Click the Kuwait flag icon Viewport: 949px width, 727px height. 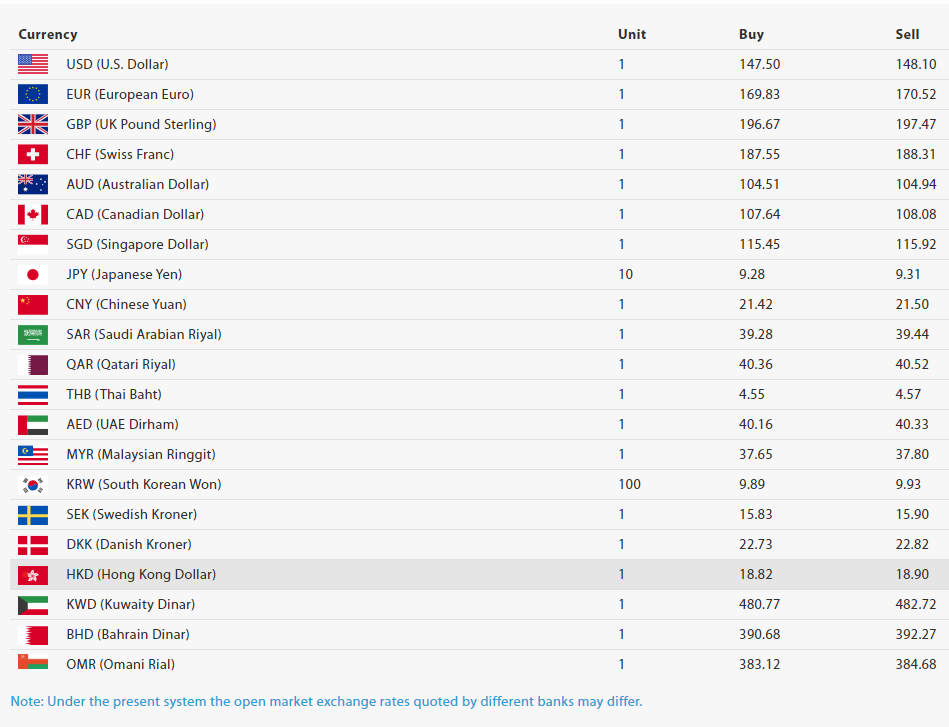32,604
